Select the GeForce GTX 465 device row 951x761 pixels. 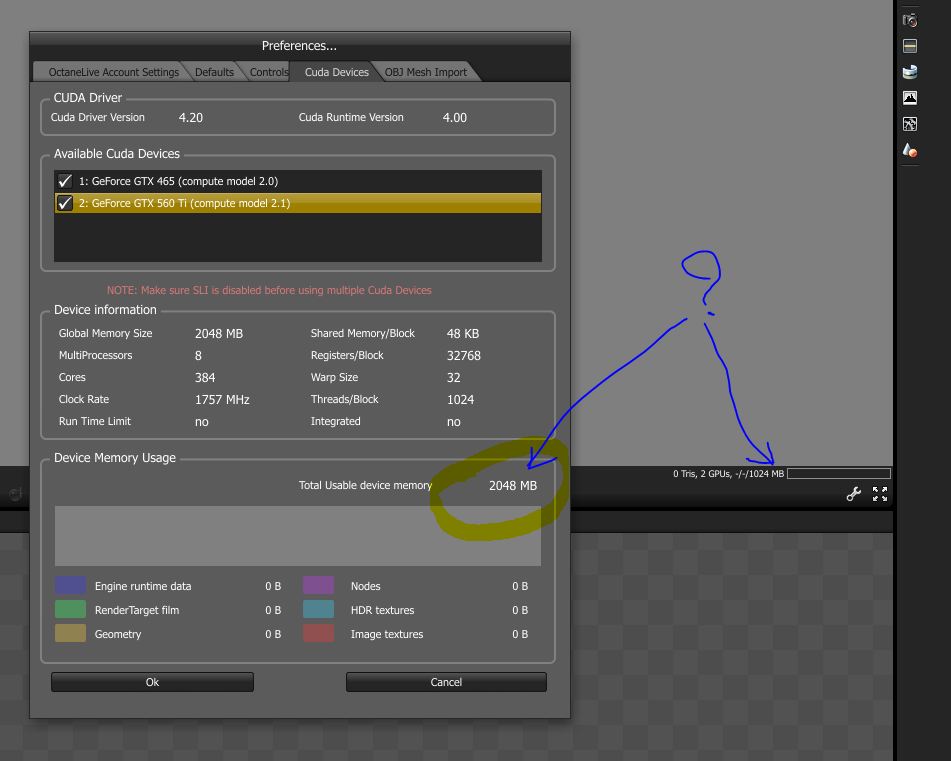298,181
